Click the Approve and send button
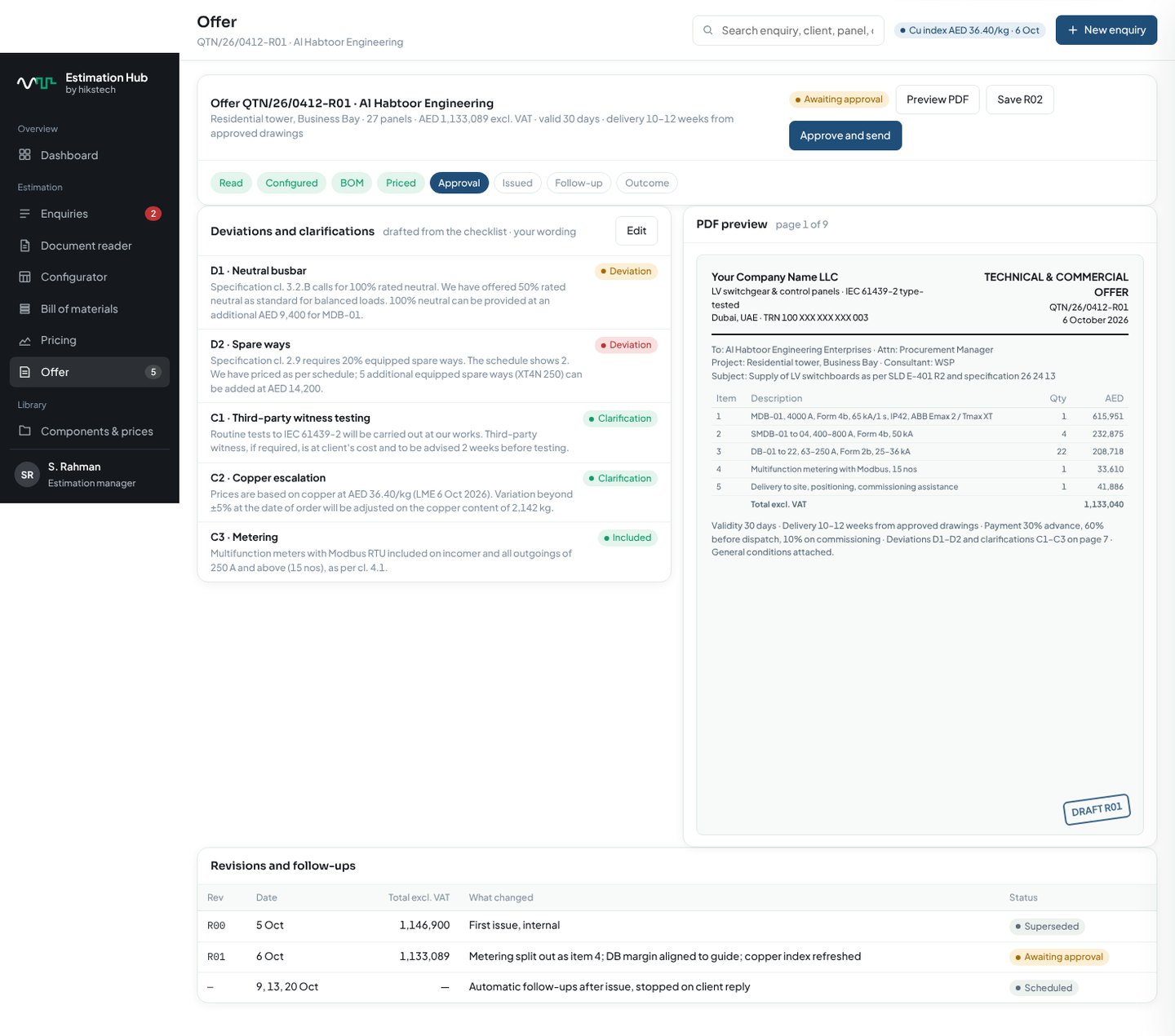 click(845, 135)
